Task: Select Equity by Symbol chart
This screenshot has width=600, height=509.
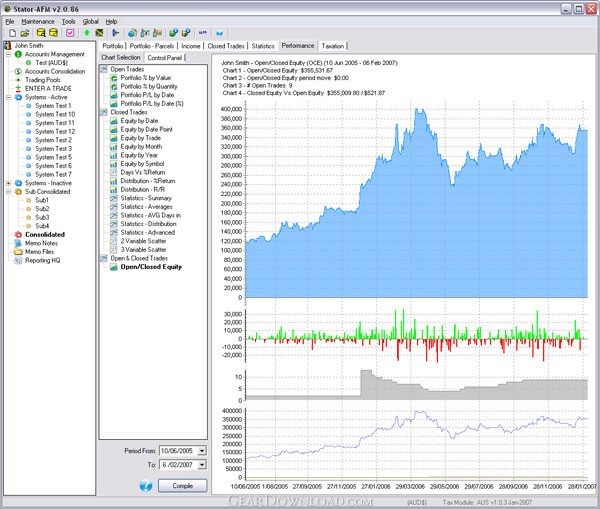Action: 142,164
